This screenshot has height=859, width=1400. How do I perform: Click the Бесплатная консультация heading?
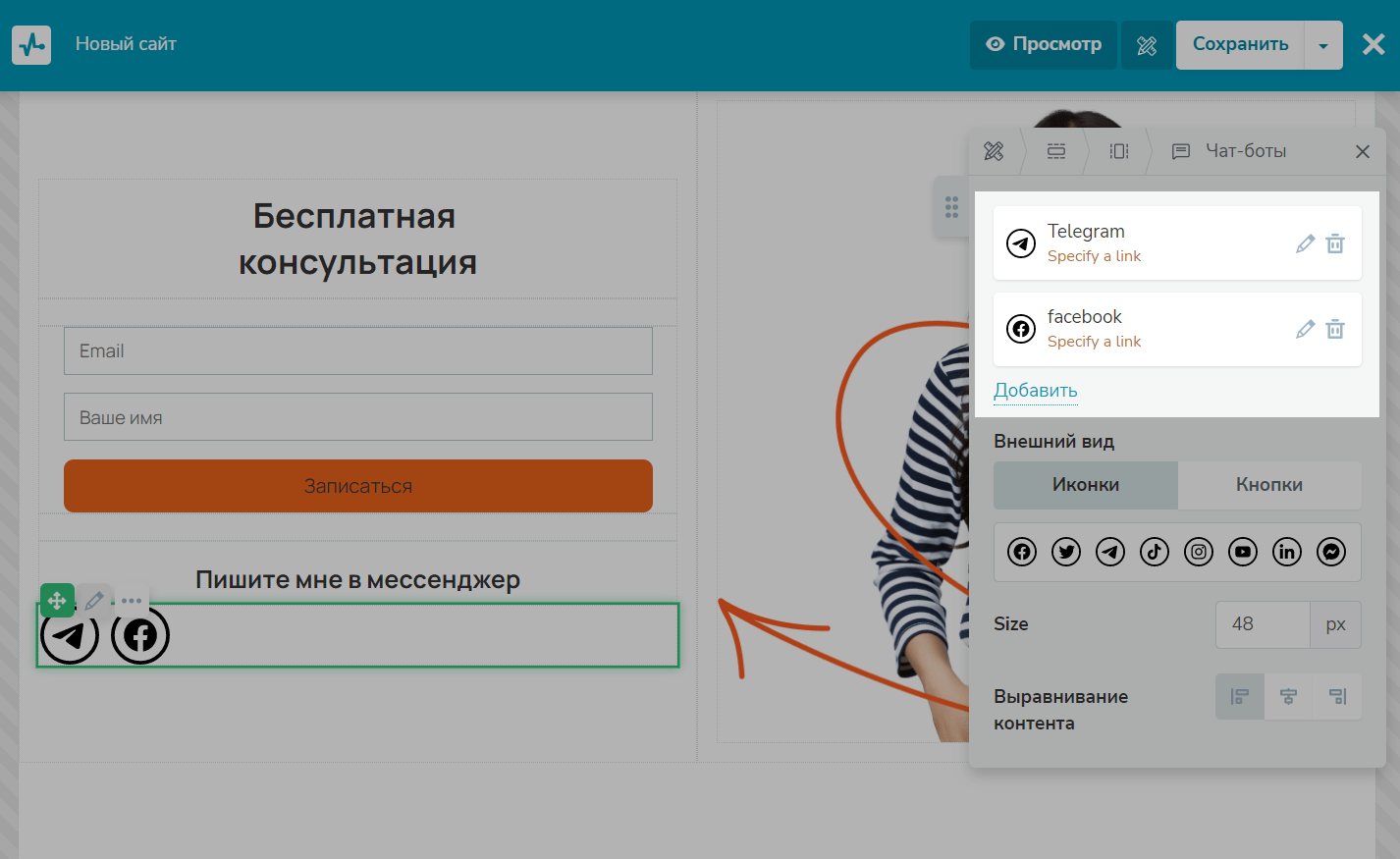[x=357, y=239]
